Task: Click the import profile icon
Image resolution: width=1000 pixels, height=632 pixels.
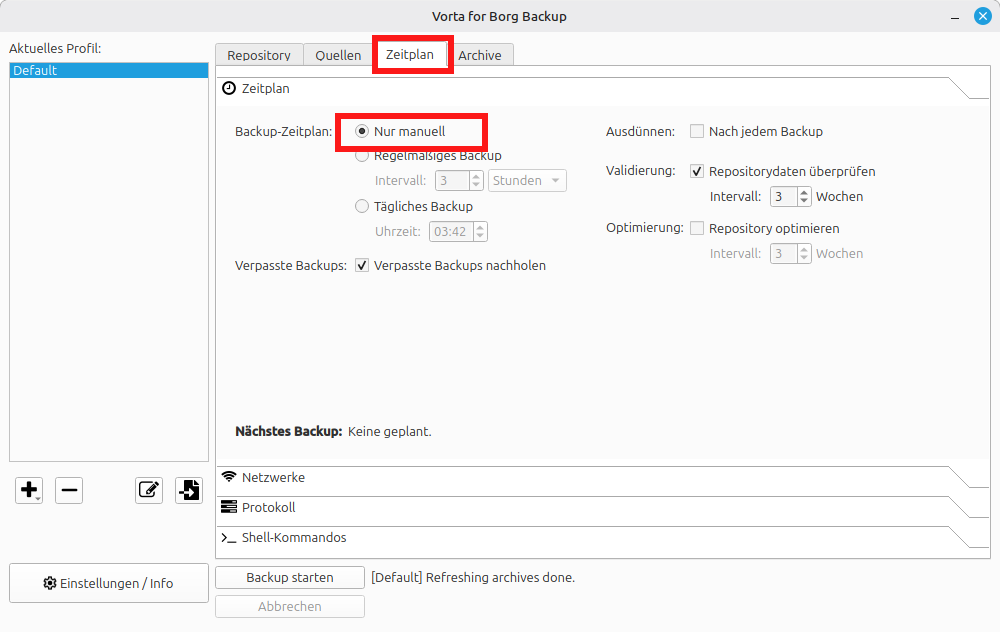Action: click(x=189, y=490)
